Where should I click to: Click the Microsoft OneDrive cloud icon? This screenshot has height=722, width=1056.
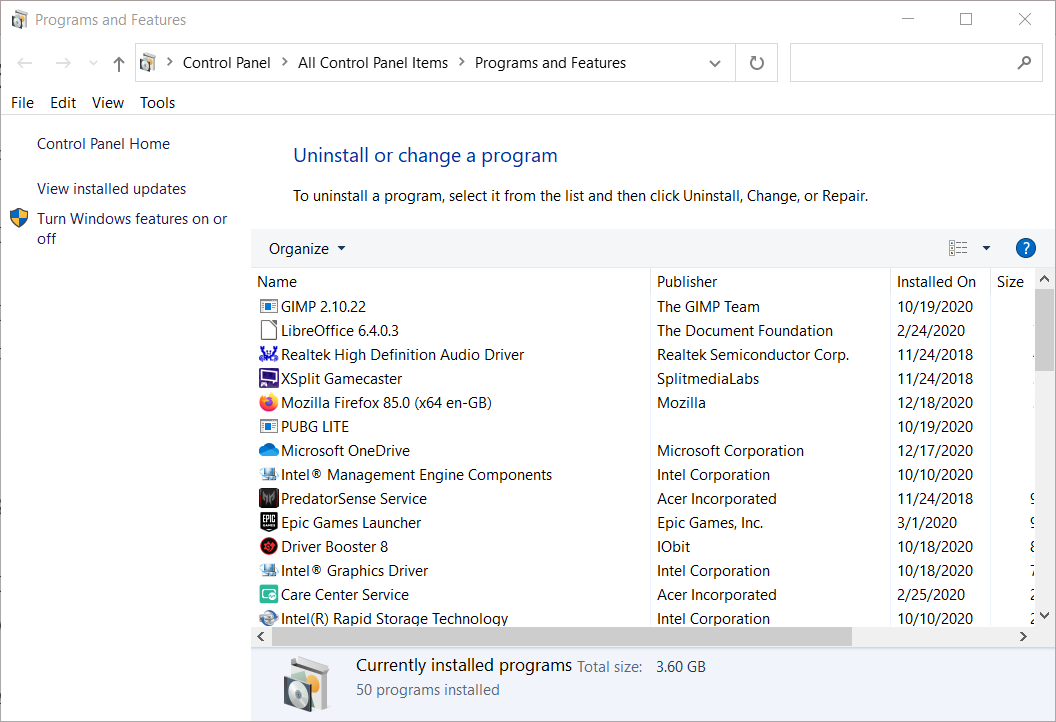pyautogui.click(x=269, y=449)
